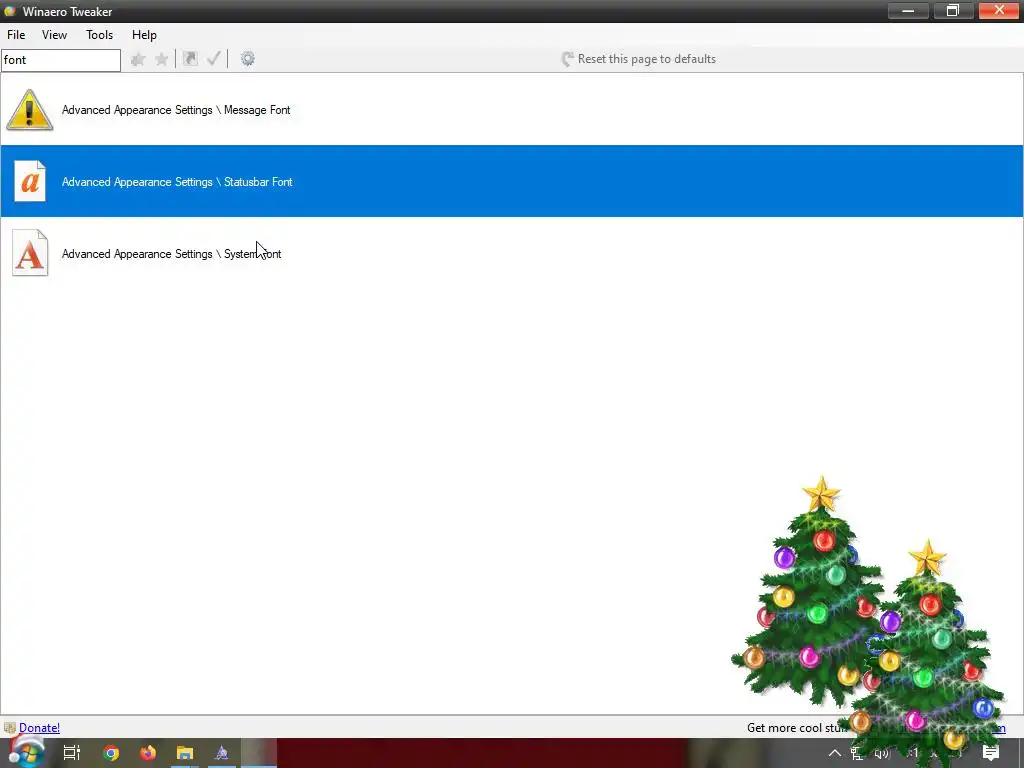Screen dimensions: 1024x768
Task: Click the checkmark toolbar icon
Action: pos(214,59)
